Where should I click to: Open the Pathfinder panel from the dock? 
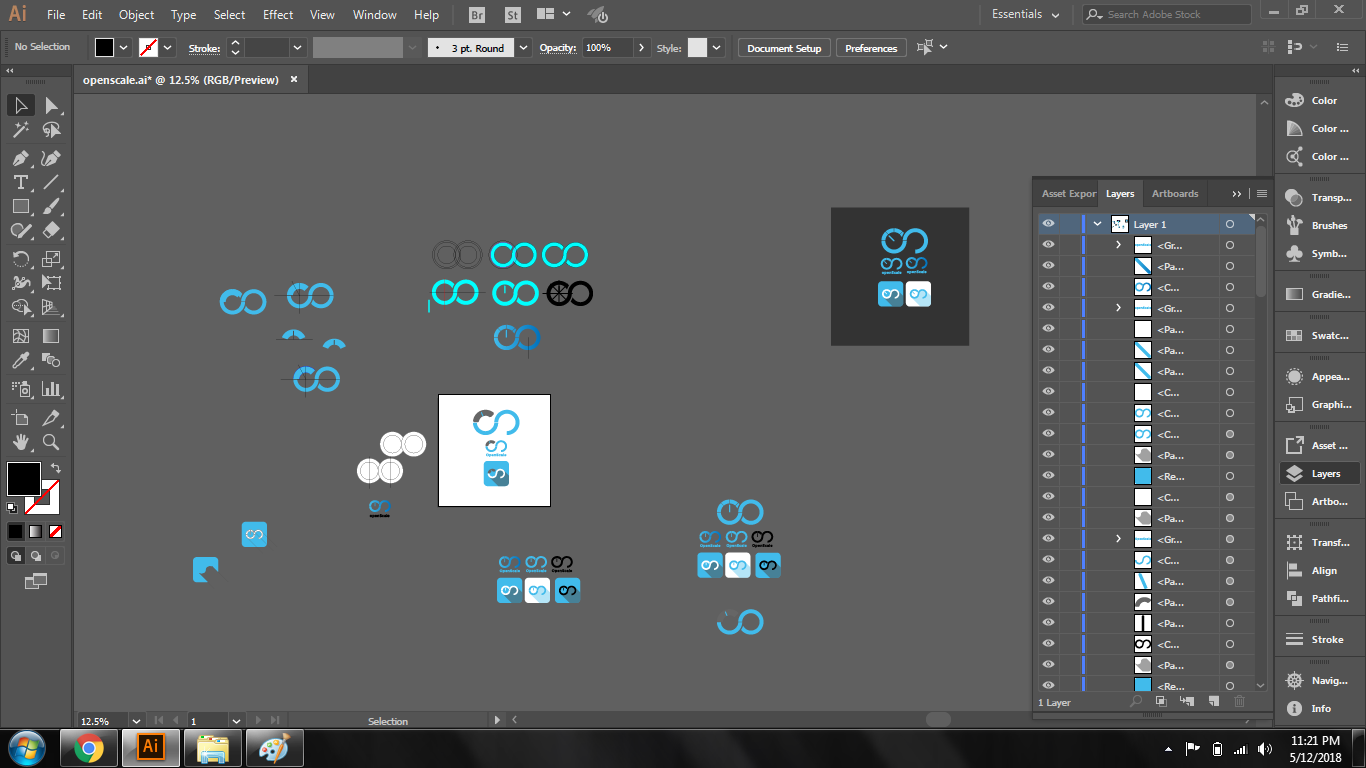point(1318,598)
